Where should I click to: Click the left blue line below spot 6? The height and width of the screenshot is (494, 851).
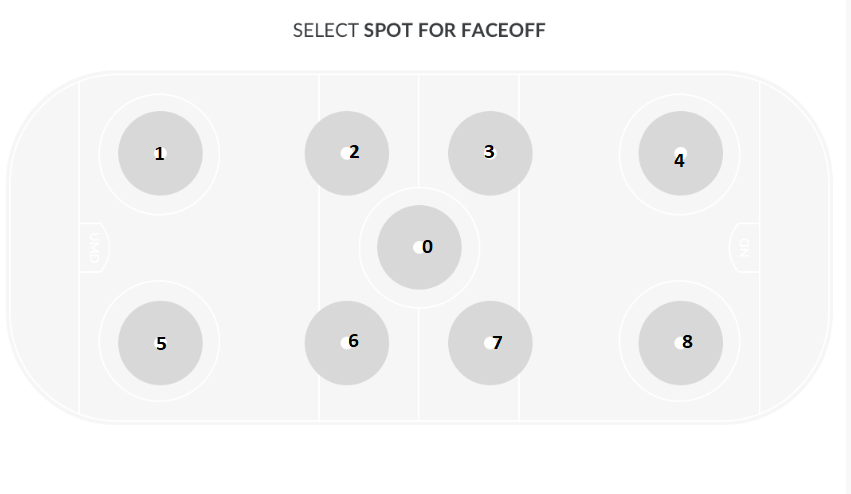pos(319,400)
